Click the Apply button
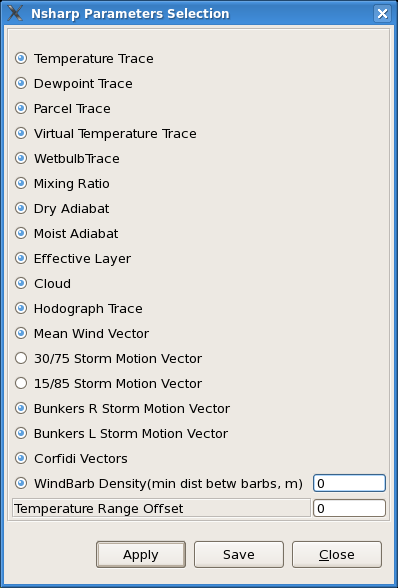 [x=141, y=554]
